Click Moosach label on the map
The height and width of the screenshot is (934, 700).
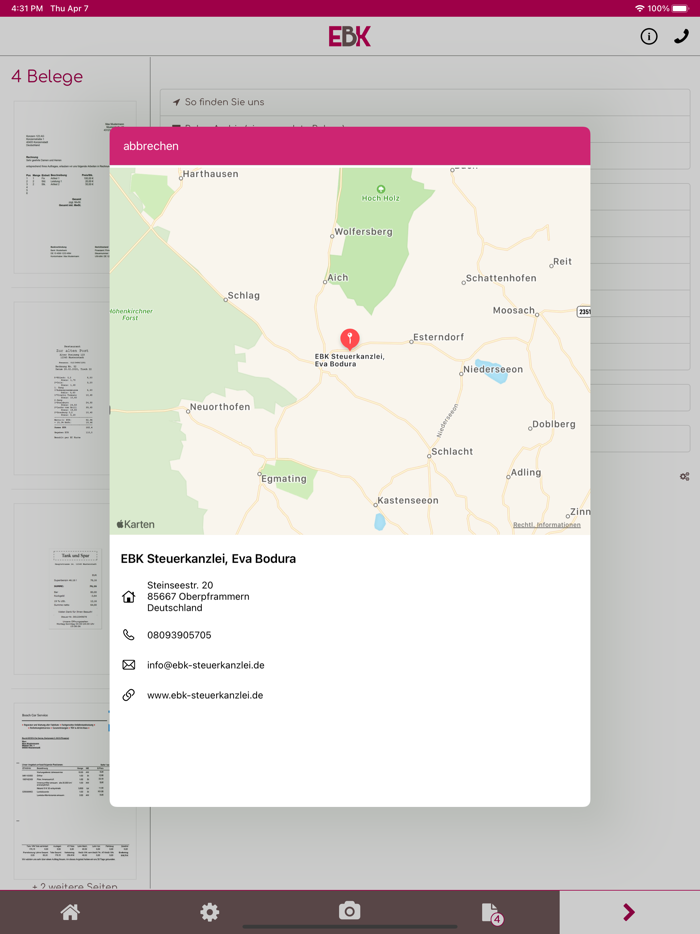[514, 310]
